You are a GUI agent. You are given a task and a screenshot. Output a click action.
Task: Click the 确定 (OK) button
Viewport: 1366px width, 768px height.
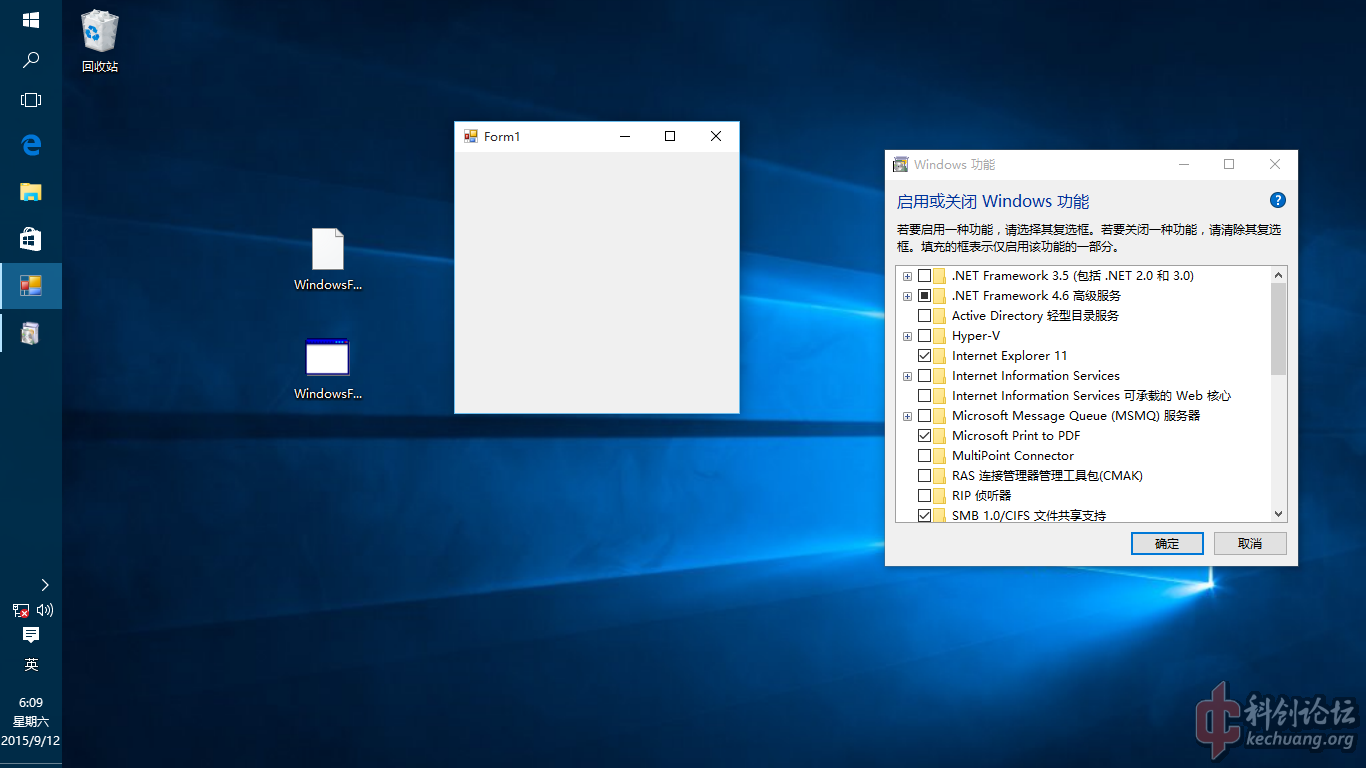click(x=1166, y=543)
